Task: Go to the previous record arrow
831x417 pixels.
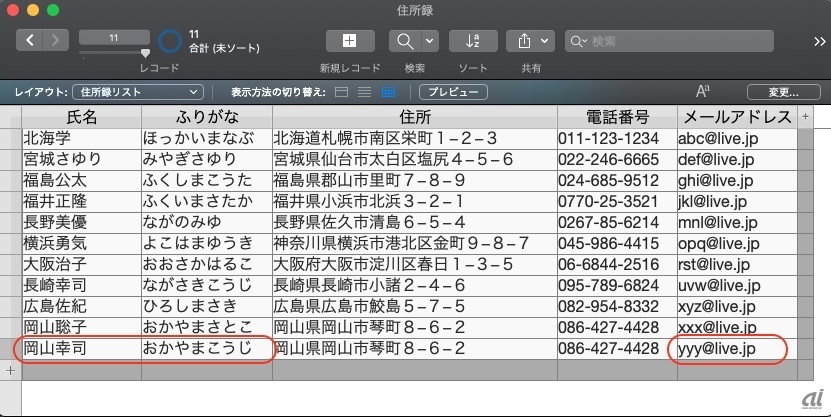Action: click(31, 41)
